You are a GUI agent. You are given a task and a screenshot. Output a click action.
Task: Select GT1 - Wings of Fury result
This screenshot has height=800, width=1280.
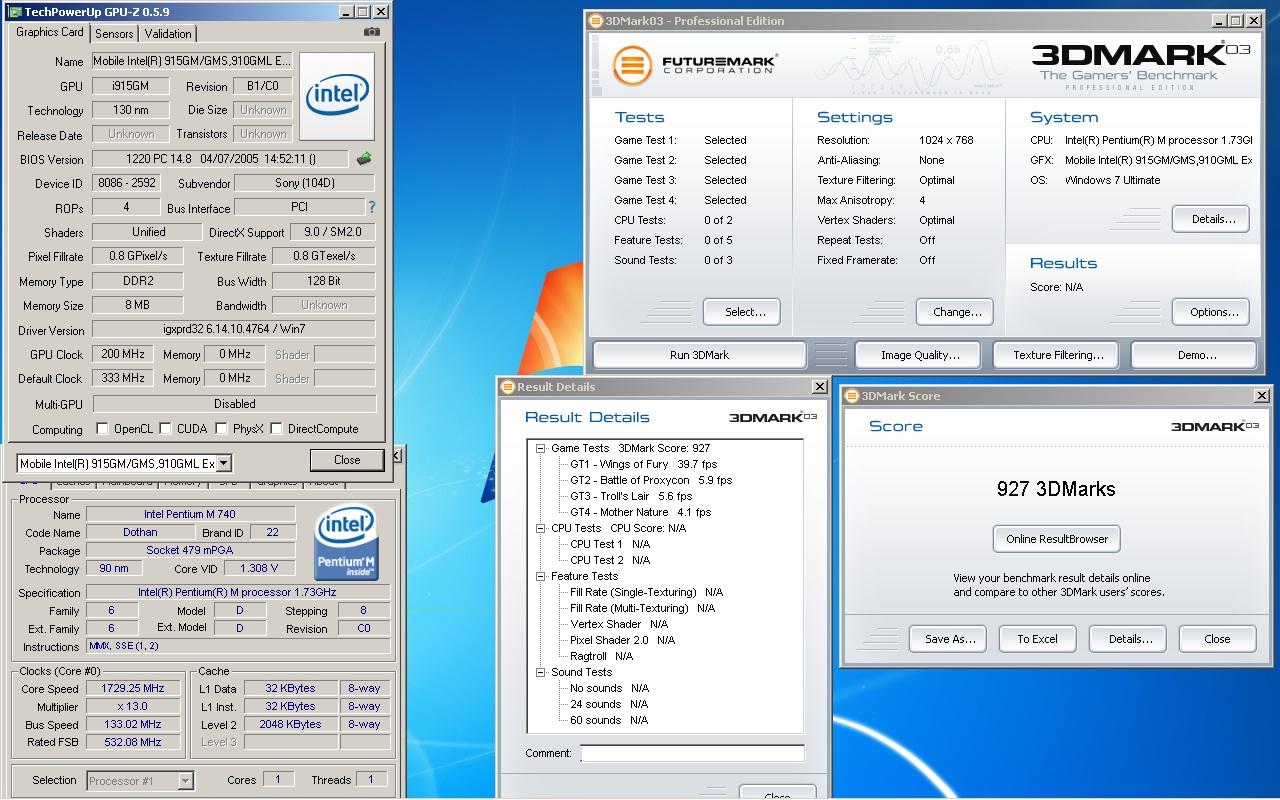(x=643, y=465)
